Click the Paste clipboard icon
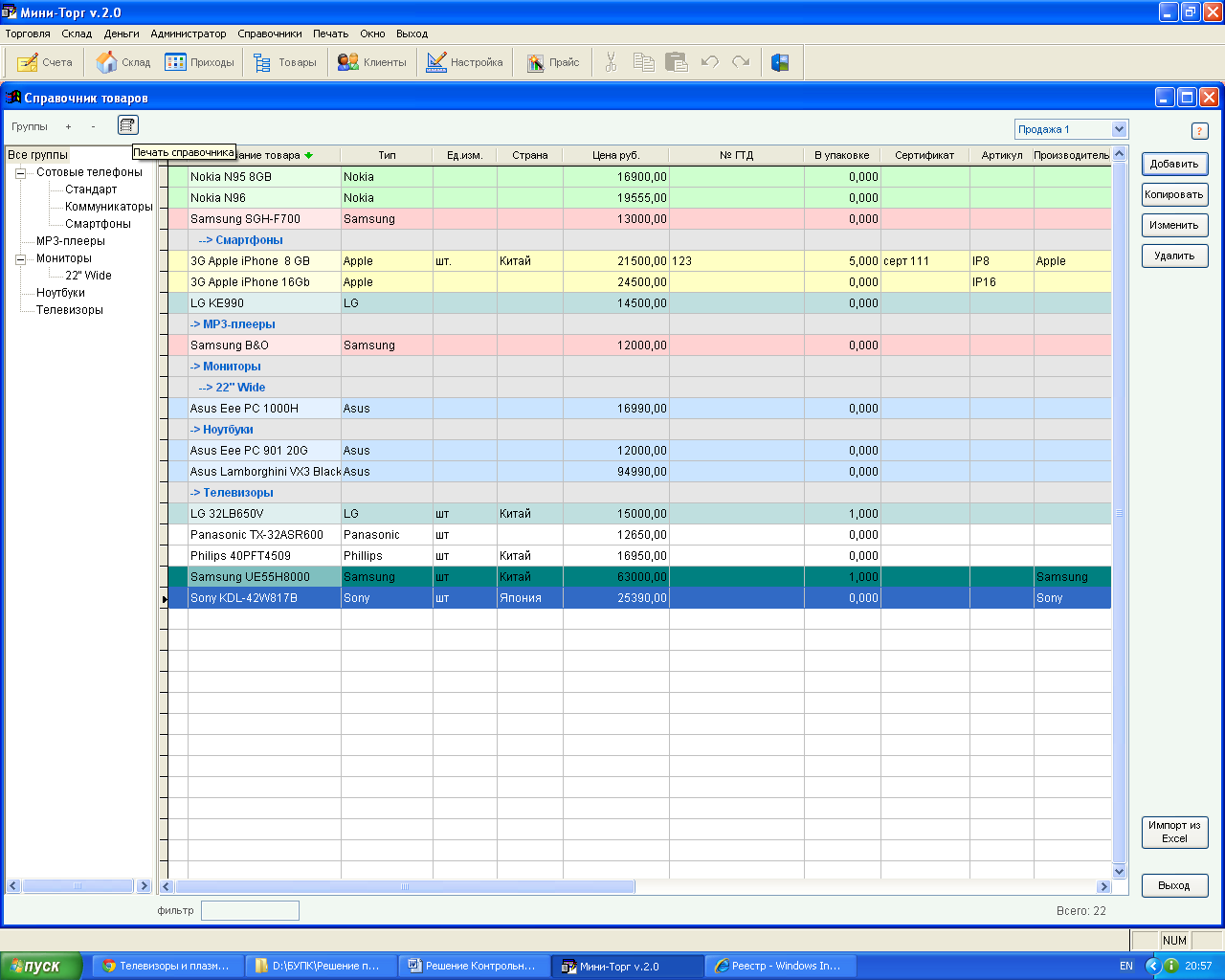 [677, 62]
